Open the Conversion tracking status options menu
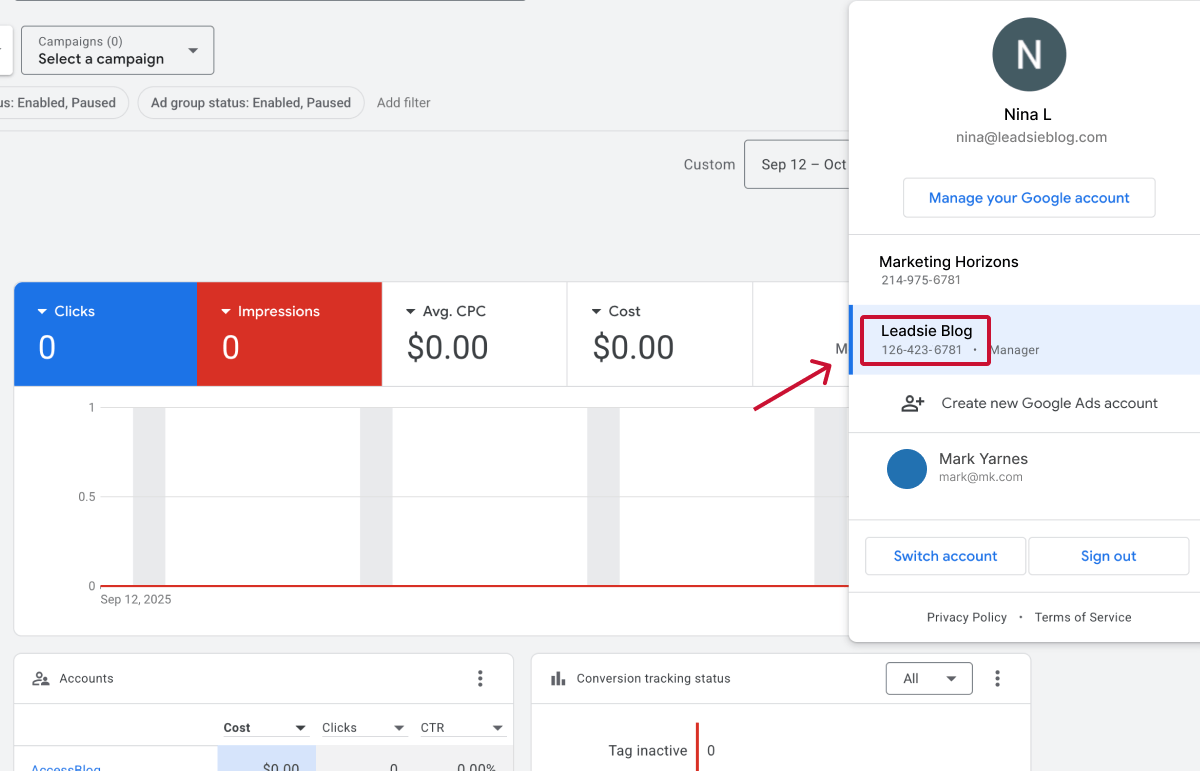Screen dimensions: 1200x771 click(x=997, y=678)
